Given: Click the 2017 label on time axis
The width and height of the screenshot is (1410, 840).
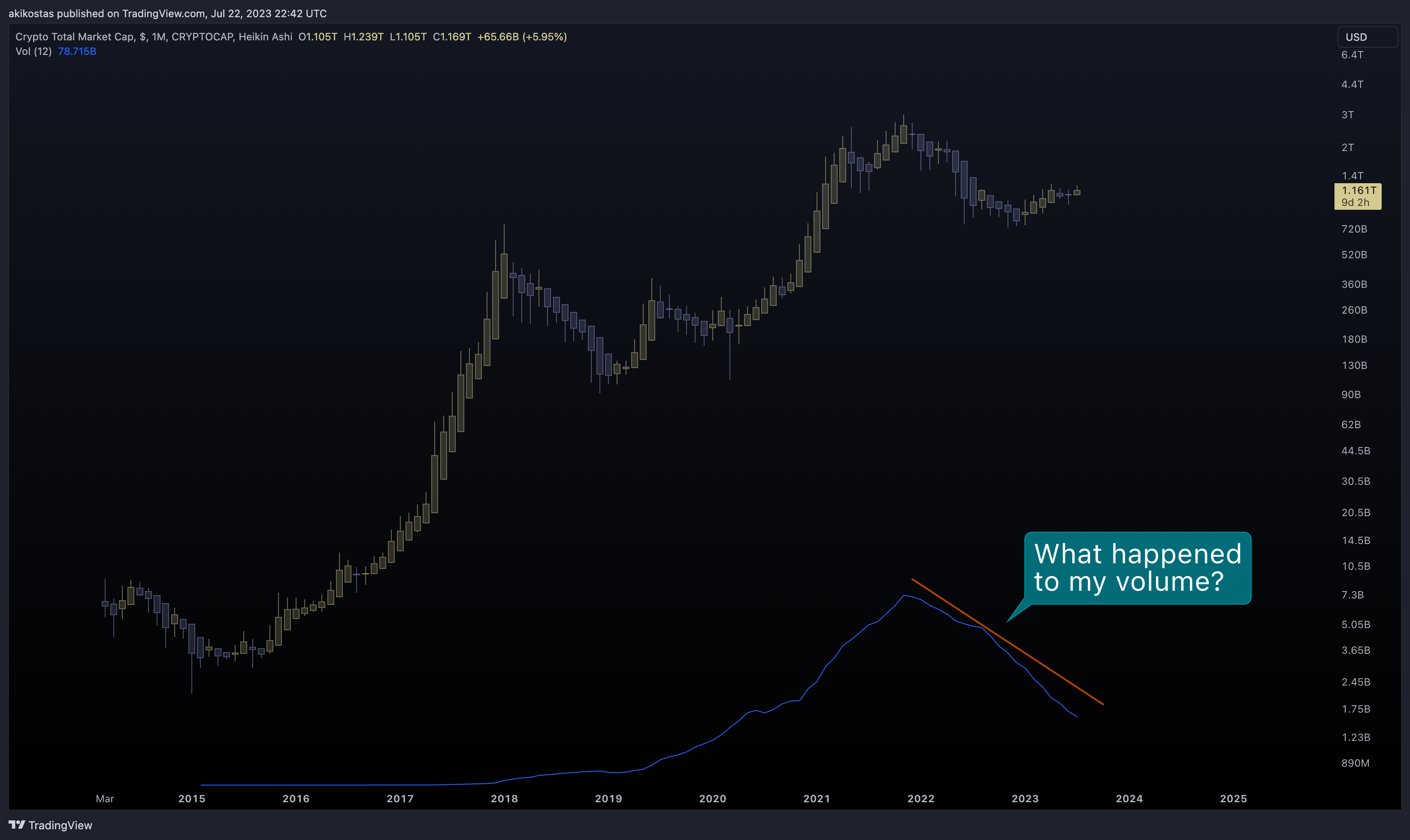Looking at the screenshot, I should click(x=400, y=799).
